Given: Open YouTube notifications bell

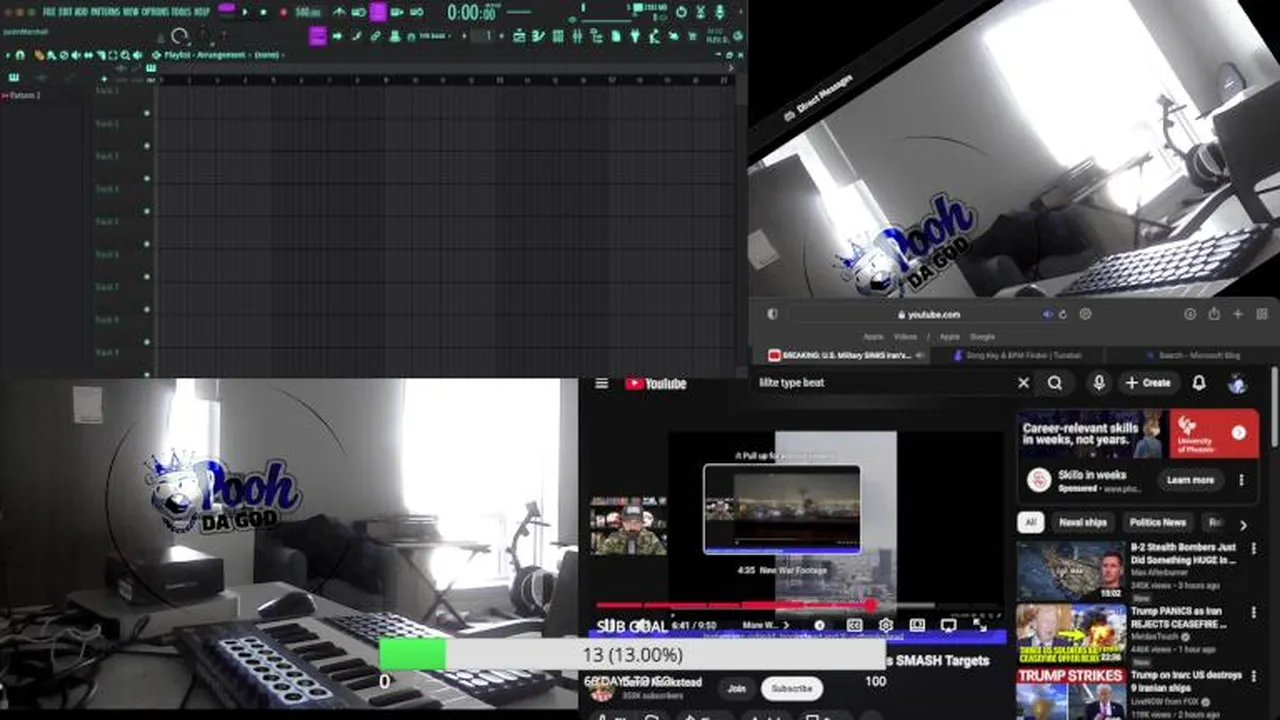Looking at the screenshot, I should click(1198, 382).
